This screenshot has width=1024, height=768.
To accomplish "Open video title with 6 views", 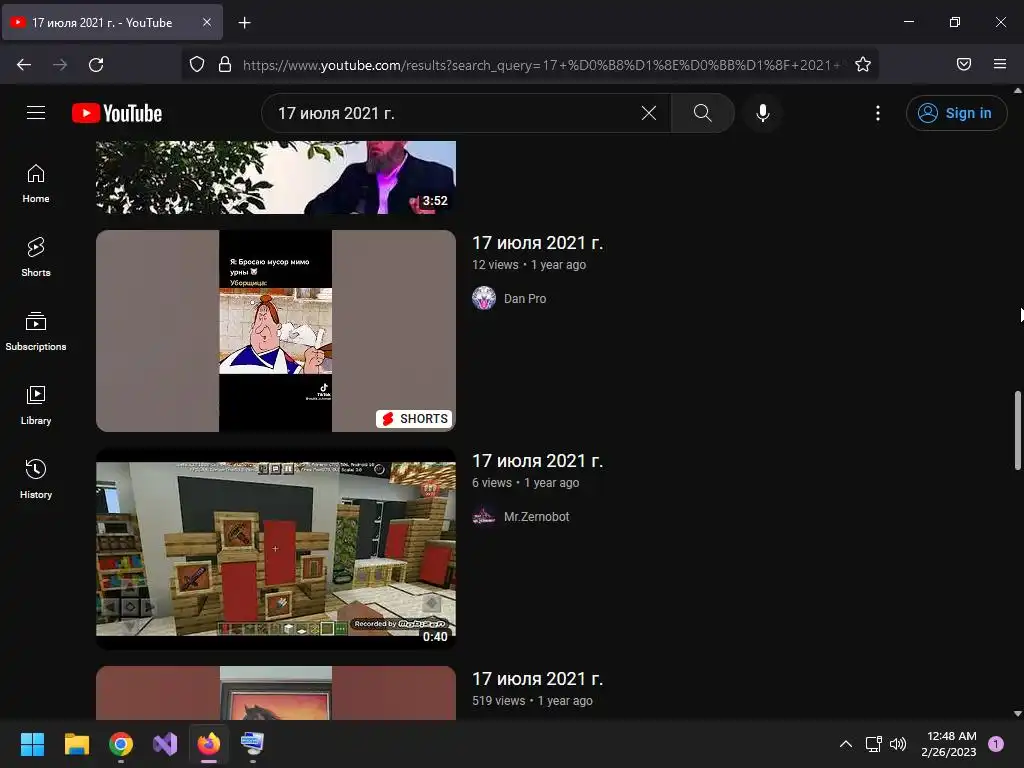I will 537,461.
